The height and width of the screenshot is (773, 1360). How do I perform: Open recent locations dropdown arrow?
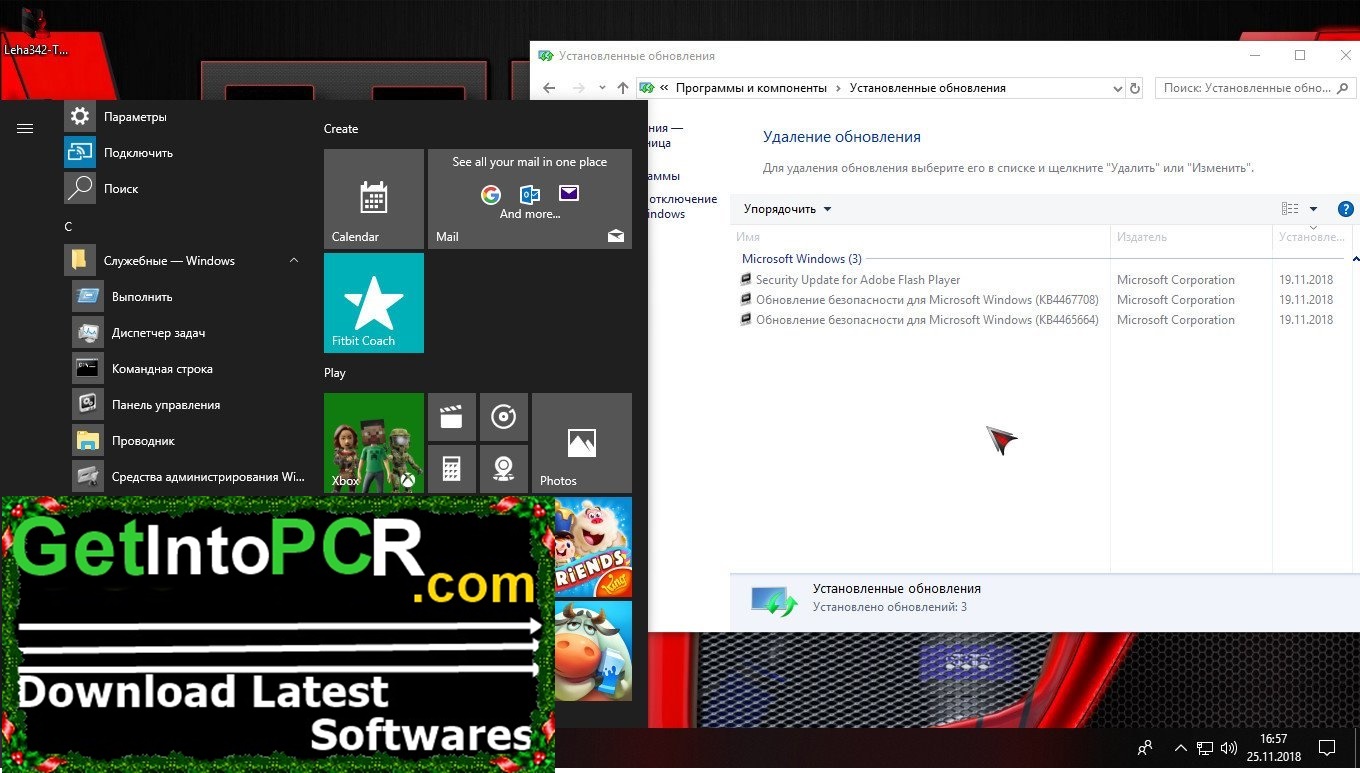click(602, 88)
